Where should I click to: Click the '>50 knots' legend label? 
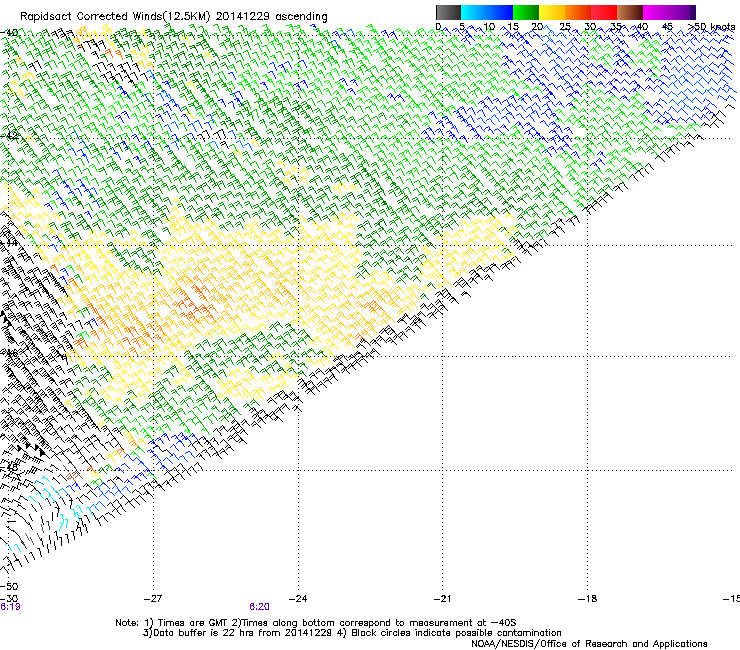(711, 26)
